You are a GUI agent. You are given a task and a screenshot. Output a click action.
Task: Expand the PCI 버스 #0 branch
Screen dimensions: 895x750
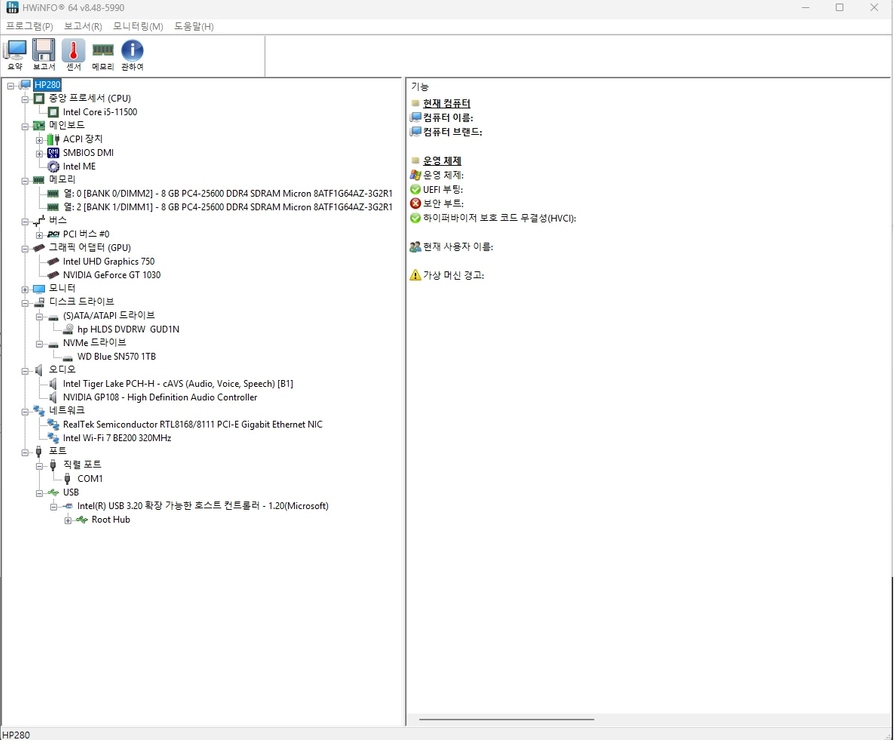(39, 236)
